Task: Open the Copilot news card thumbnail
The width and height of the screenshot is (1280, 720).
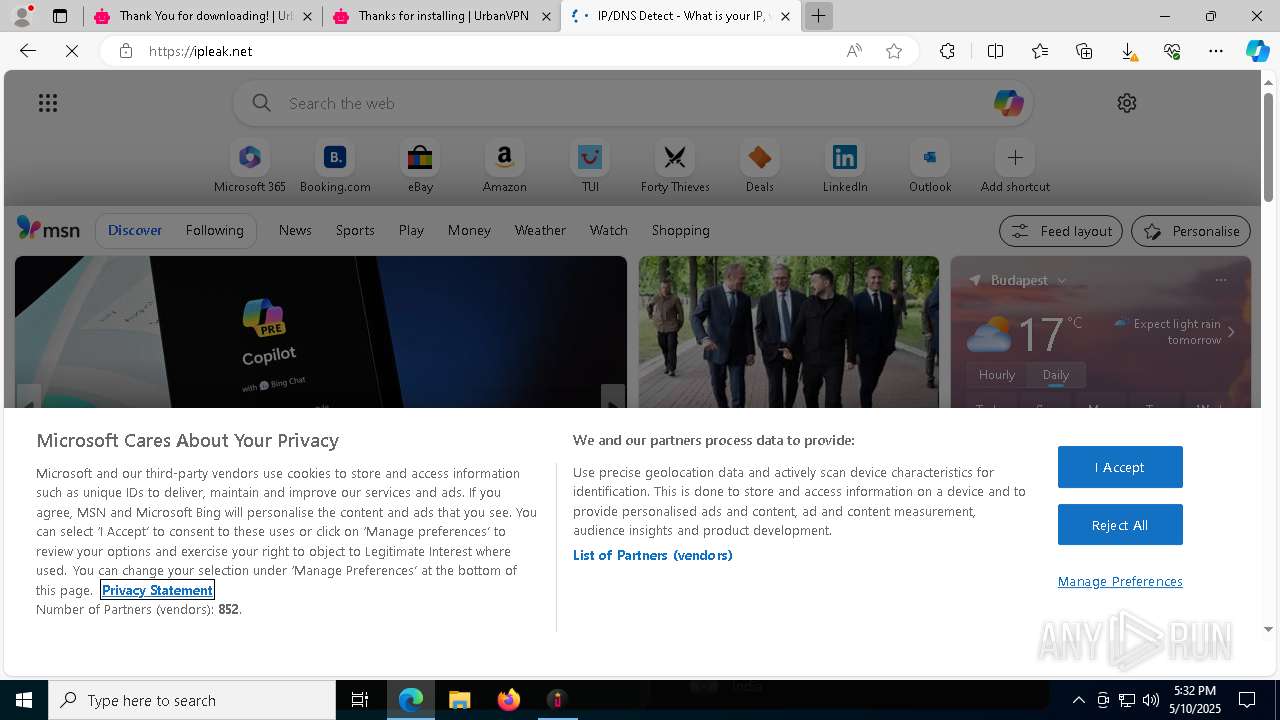Action: (x=321, y=332)
